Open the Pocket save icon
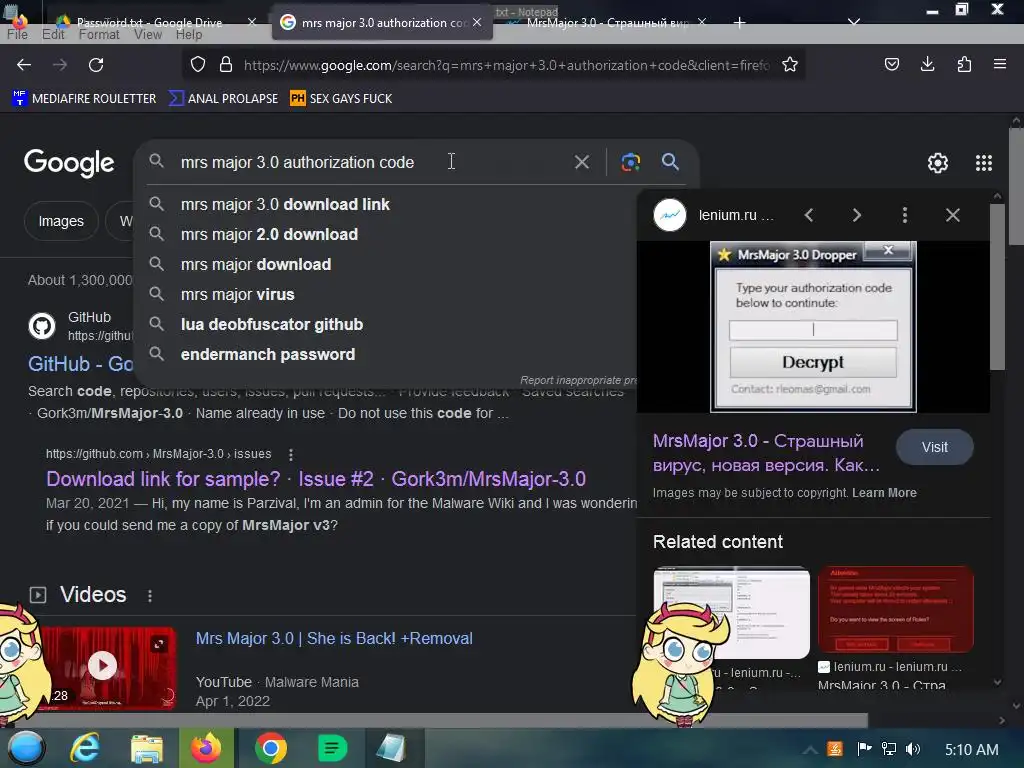Image resolution: width=1024 pixels, height=768 pixels. pos(891,64)
